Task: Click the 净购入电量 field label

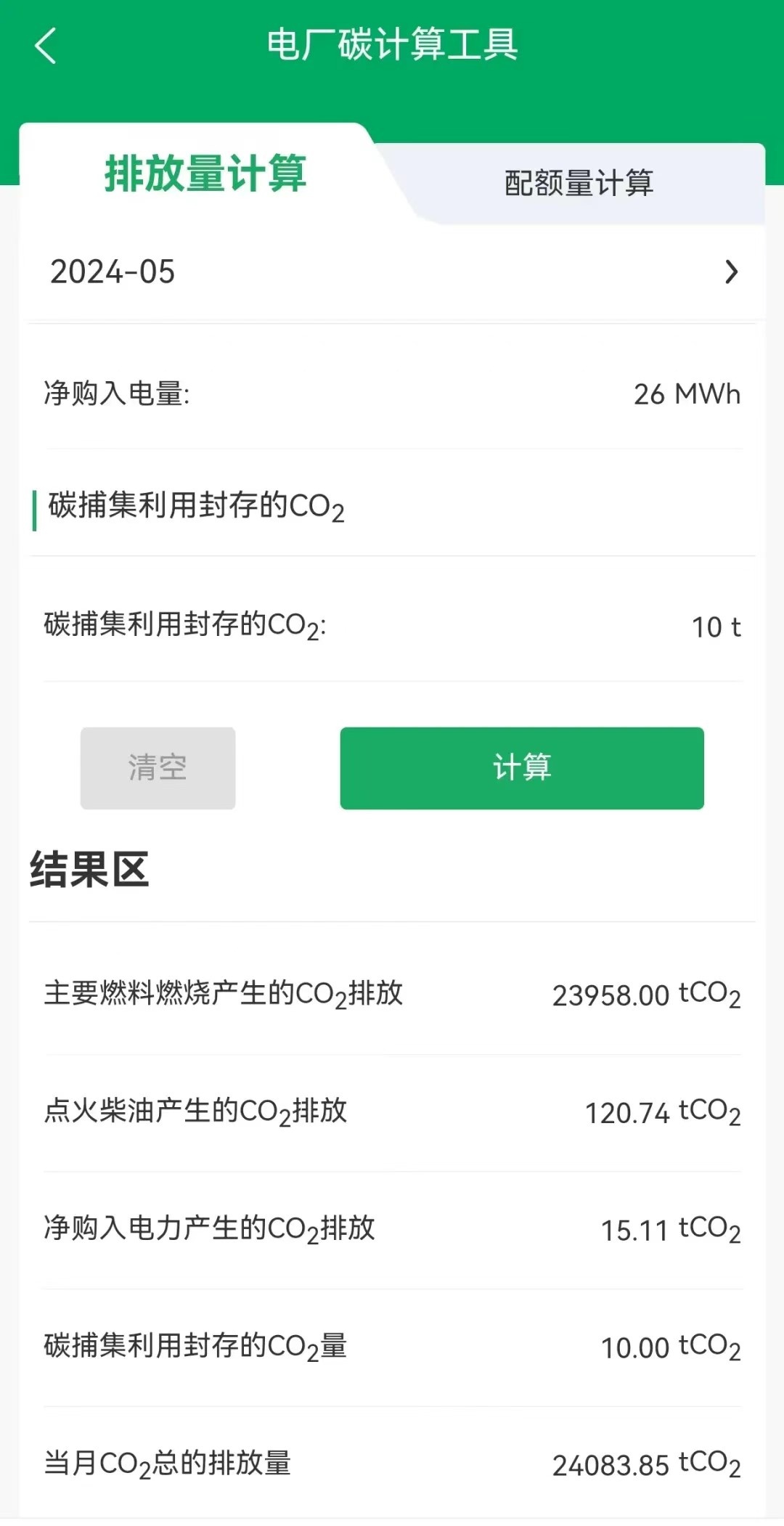Action: point(117,394)
